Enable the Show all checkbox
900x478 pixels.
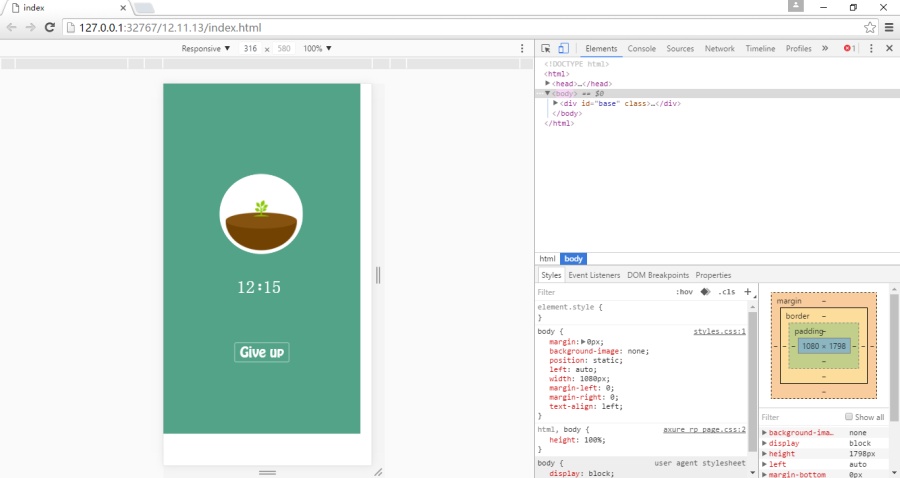click(x=848, y=417)
